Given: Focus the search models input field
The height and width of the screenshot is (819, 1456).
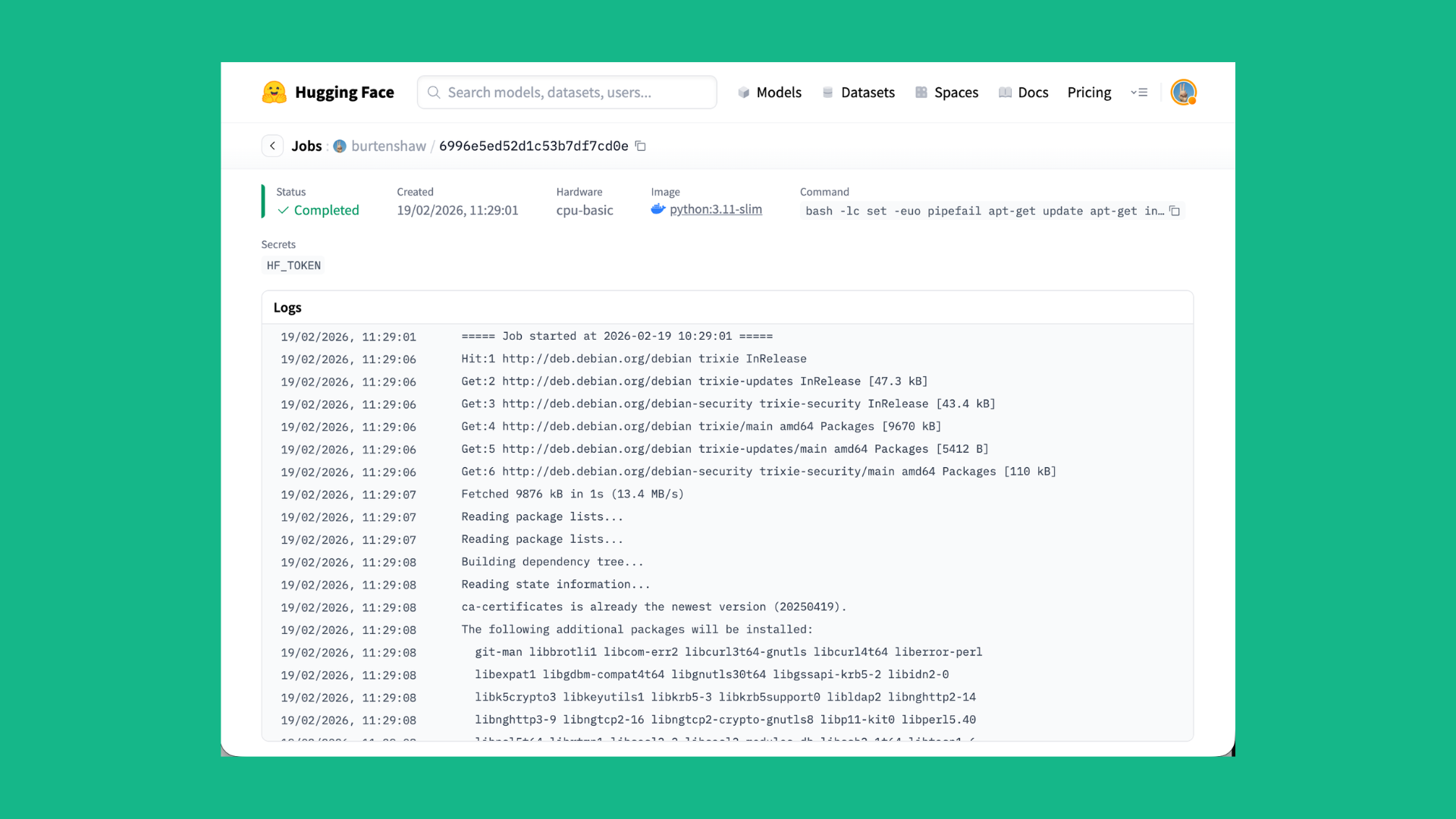Looking at the screenshot, I should 576,93.
